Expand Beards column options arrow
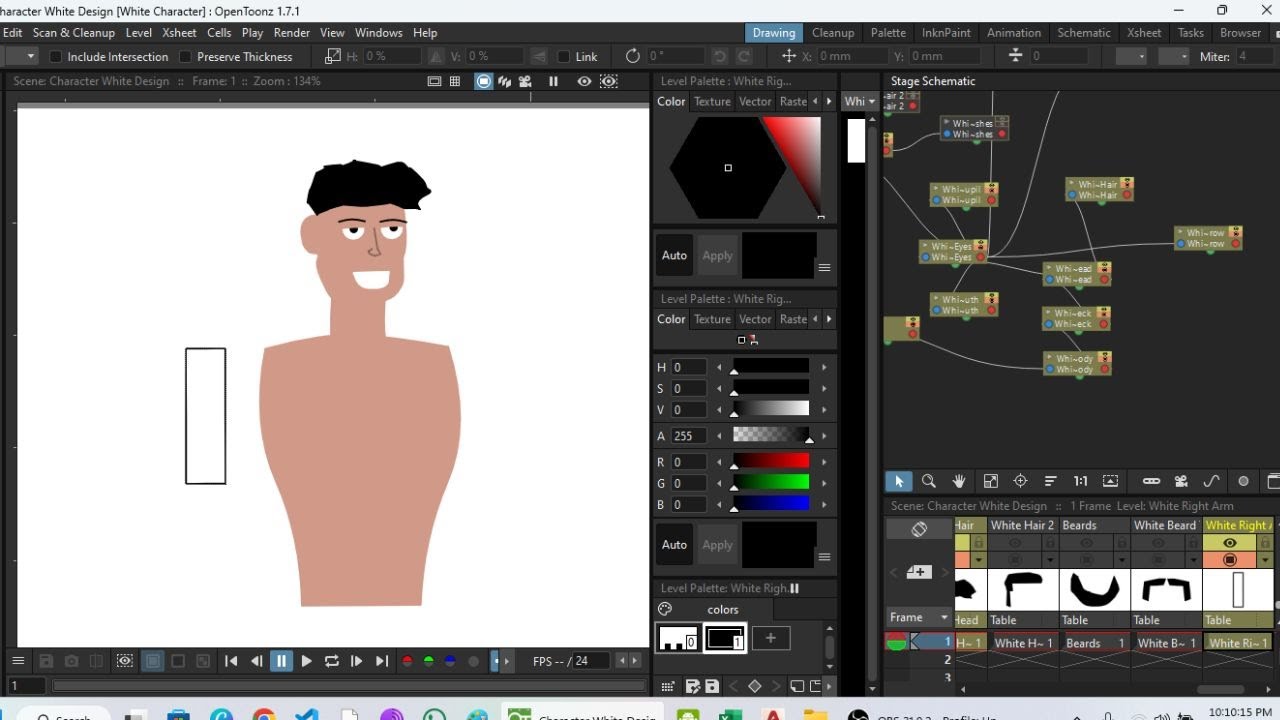1280x720 pixels. click(1122, 560)
